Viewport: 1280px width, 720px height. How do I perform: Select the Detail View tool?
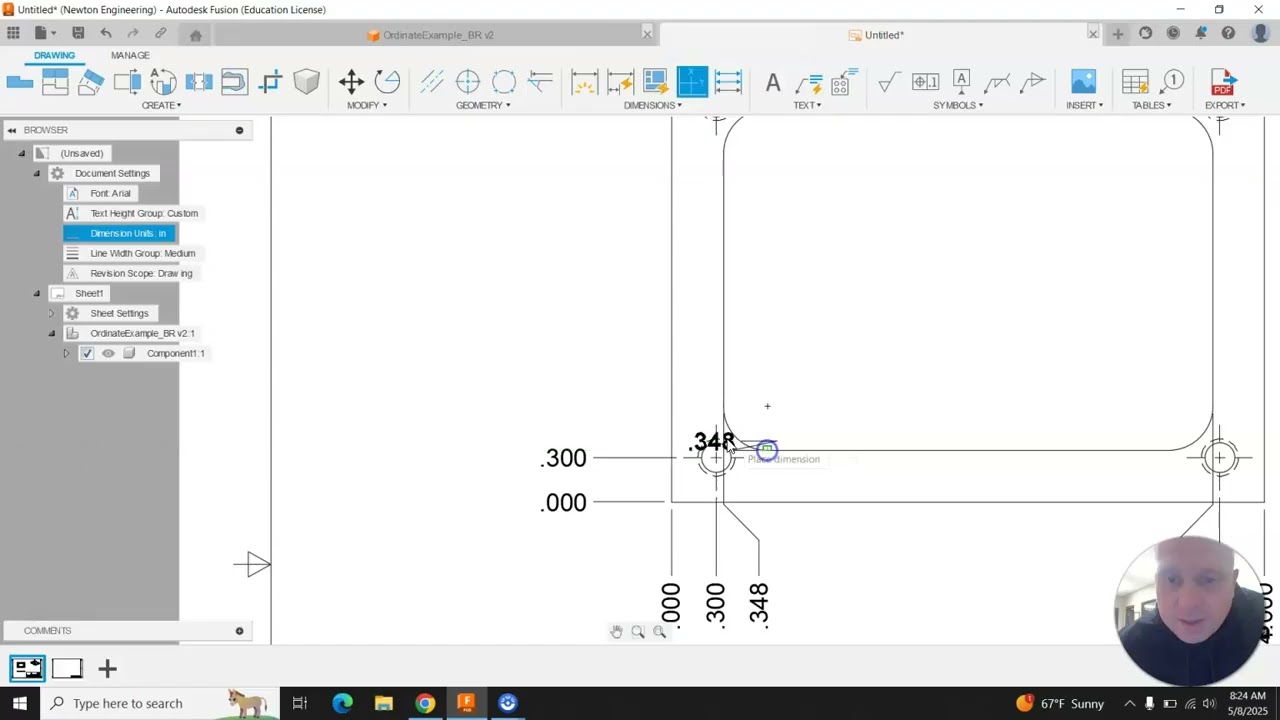[127, 82]
